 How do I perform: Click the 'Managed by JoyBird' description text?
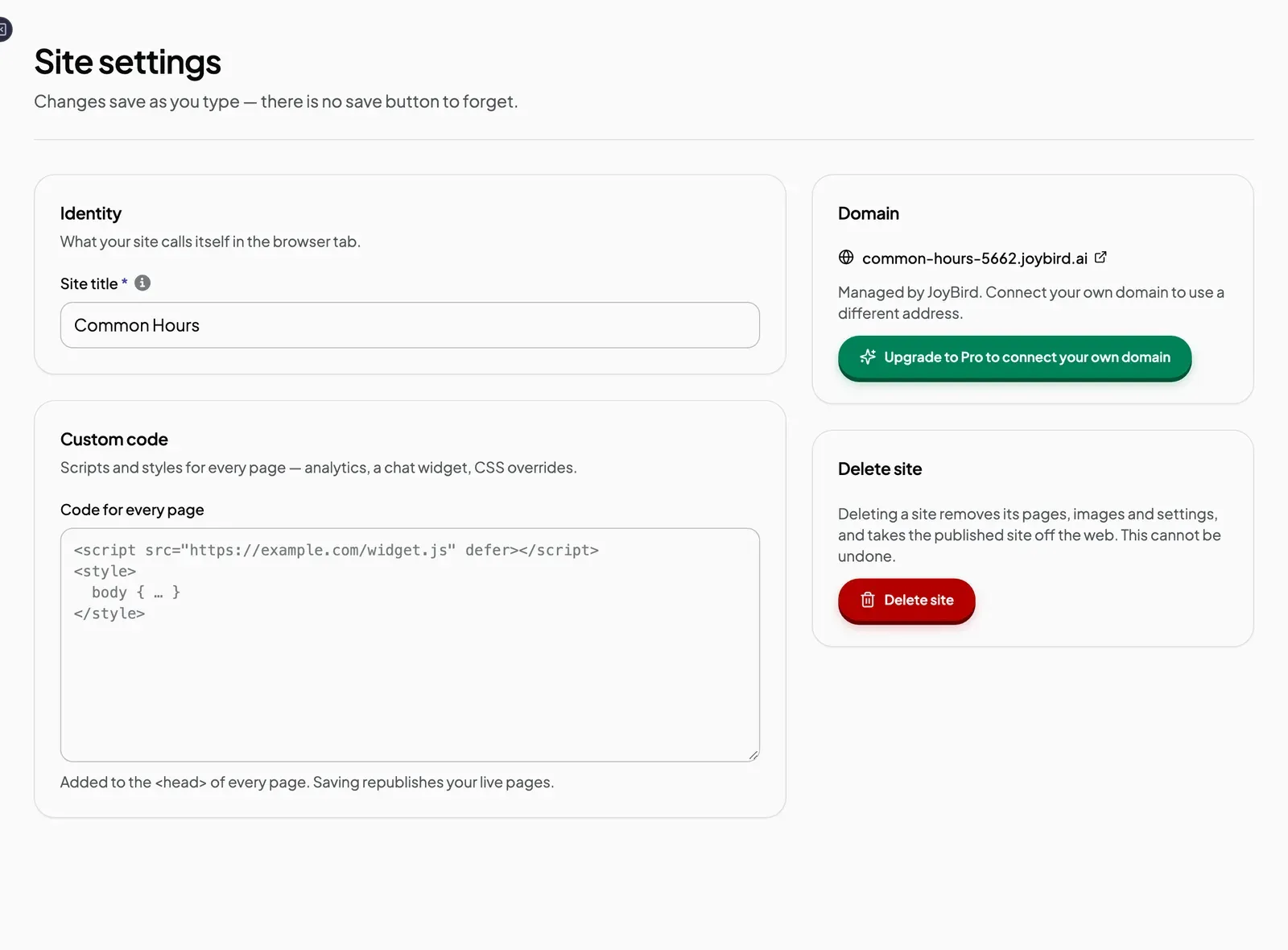point(1031,303)
